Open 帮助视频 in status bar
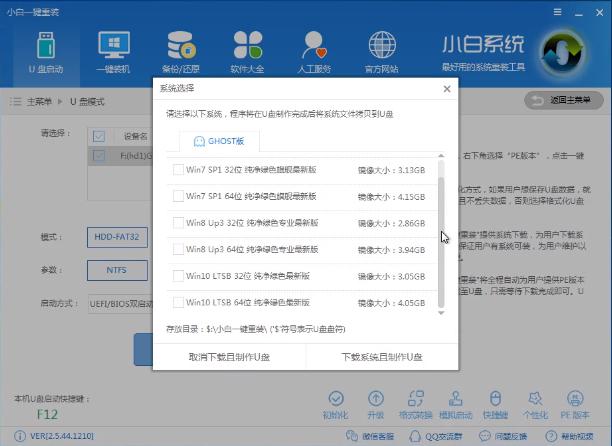This screenshot has width=612, height=446. pos(569,436)
